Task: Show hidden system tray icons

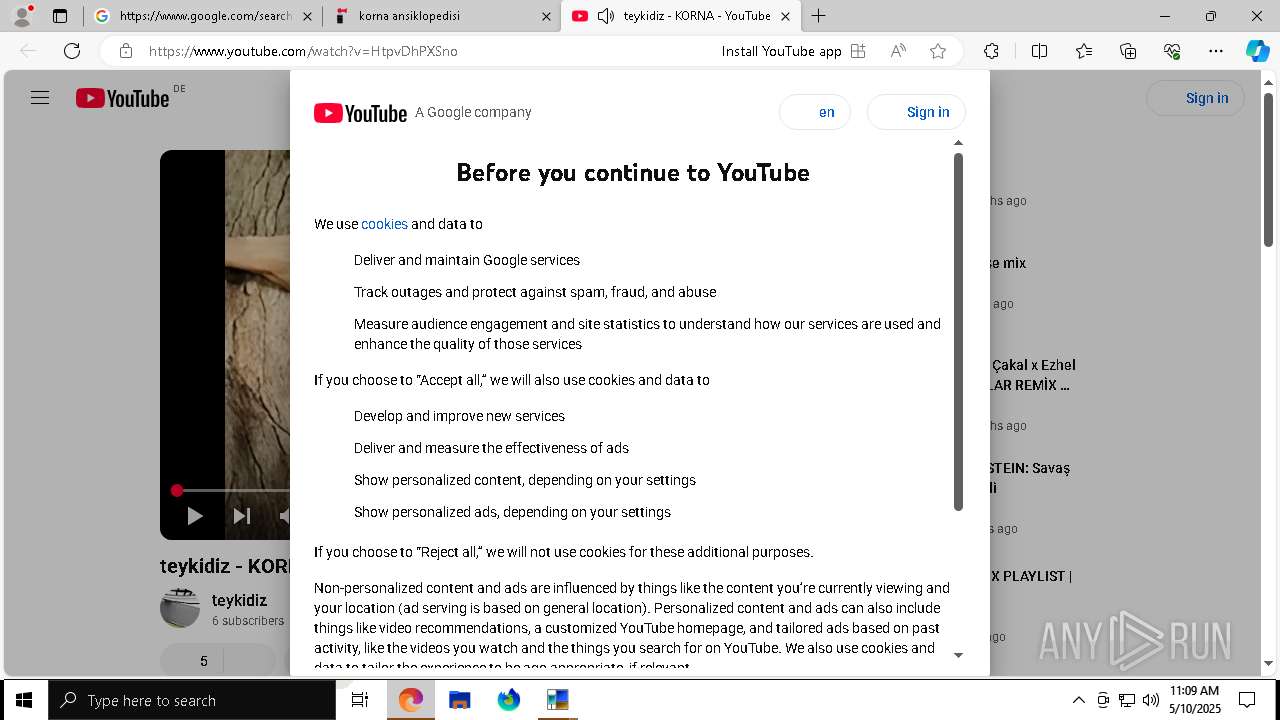Action: click(x=1078, y=700)
